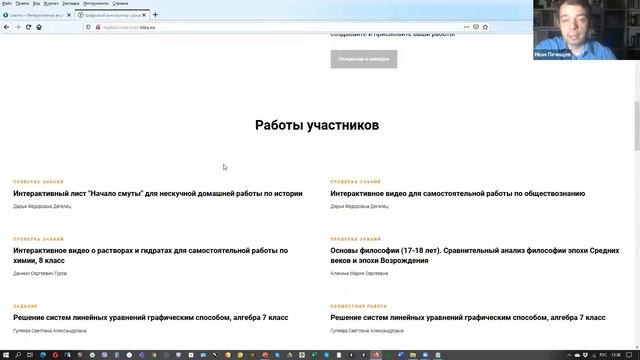Go forward in browser history
This screenshot has width=640, height=360.
(17, 27)
